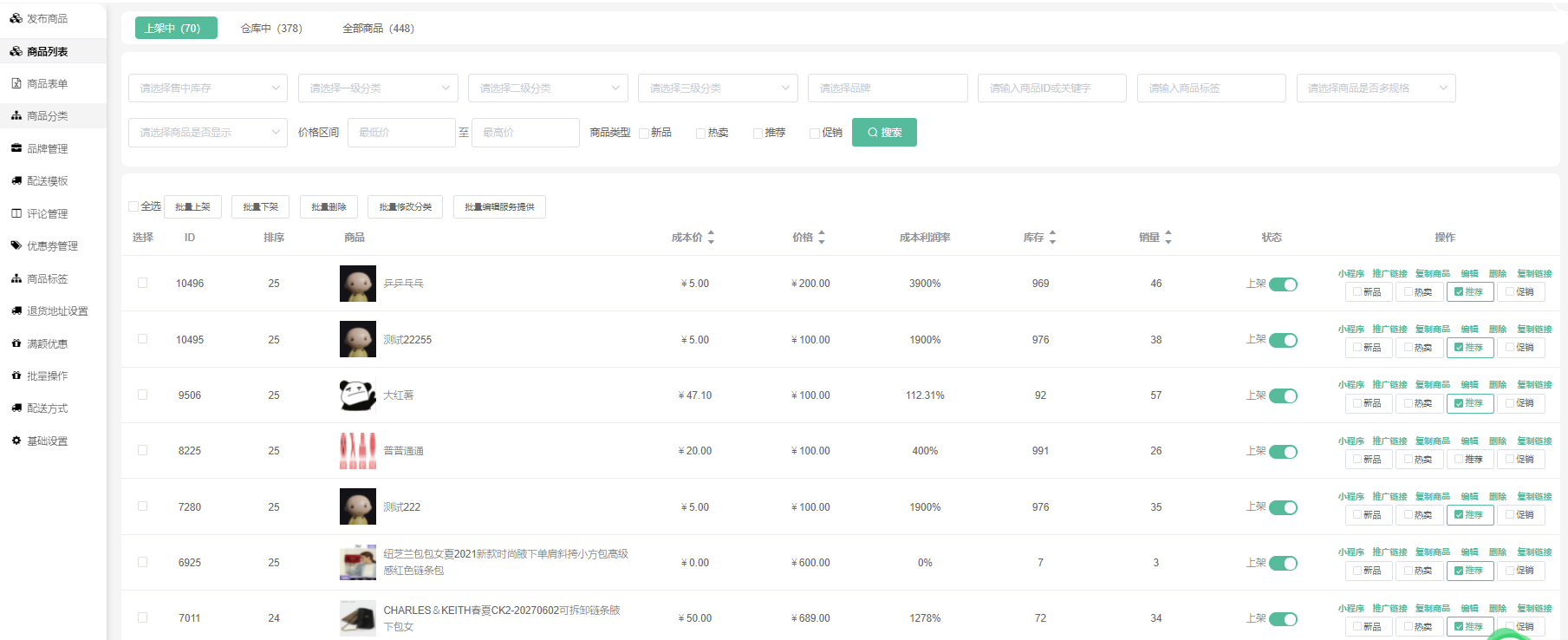Click the 评论管理 sidebar icon
The width and height of the screenshot is (1568, 640).
tap(16, 213)
